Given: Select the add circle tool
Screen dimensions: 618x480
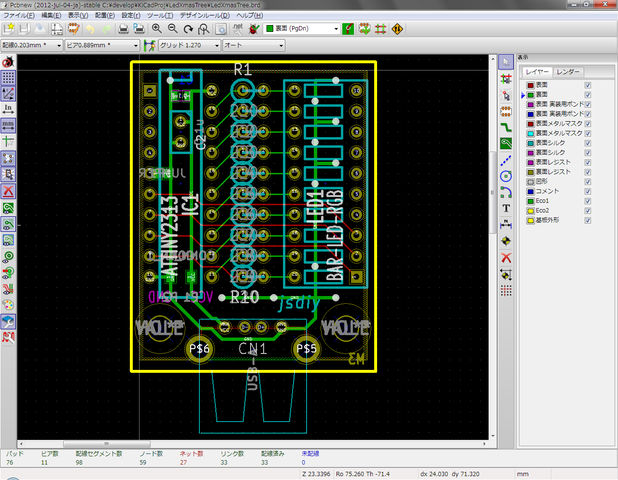Looking at the screenshot, I should (506, 176).
